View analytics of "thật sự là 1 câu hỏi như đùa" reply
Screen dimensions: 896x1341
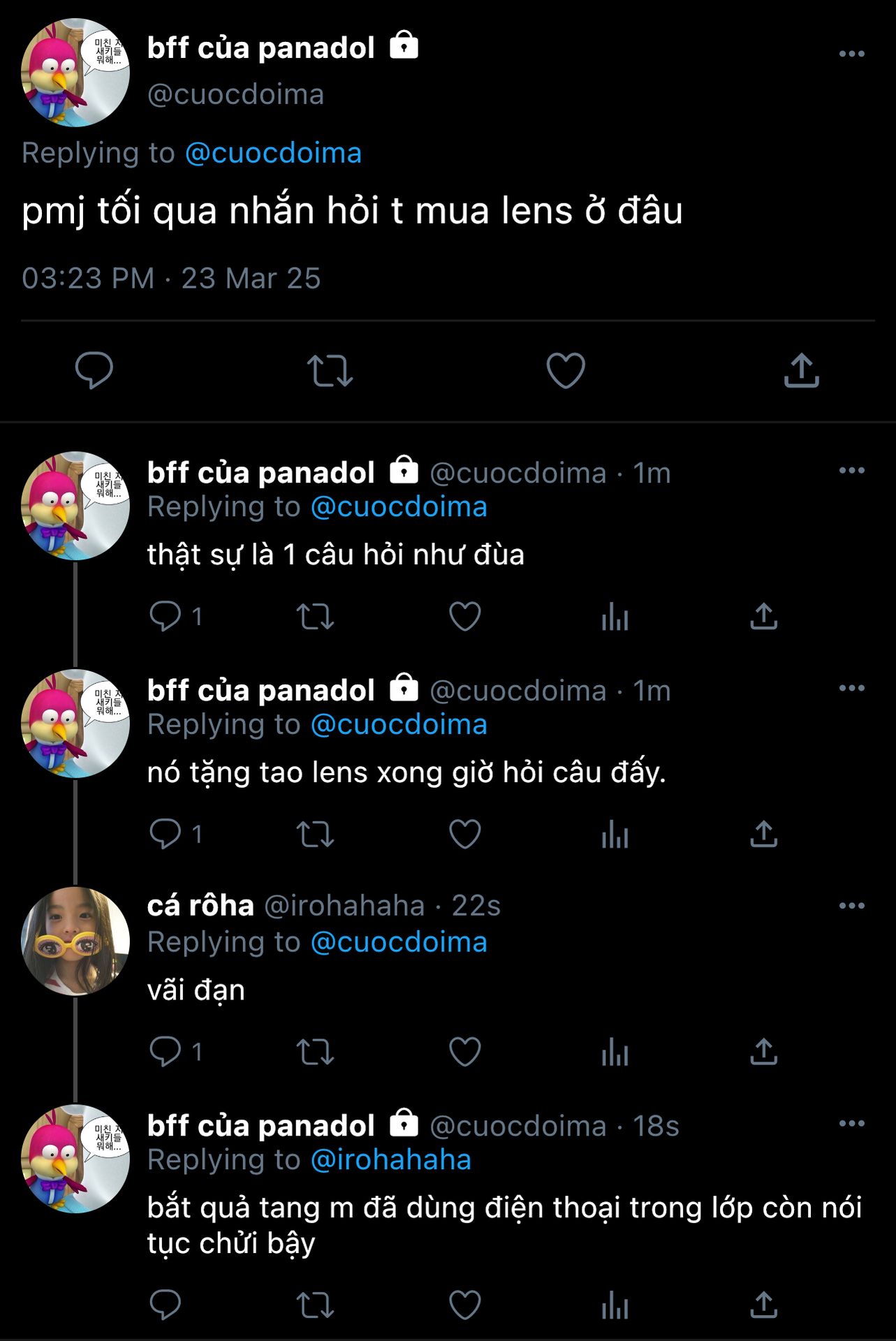click(x=615, y=617)
